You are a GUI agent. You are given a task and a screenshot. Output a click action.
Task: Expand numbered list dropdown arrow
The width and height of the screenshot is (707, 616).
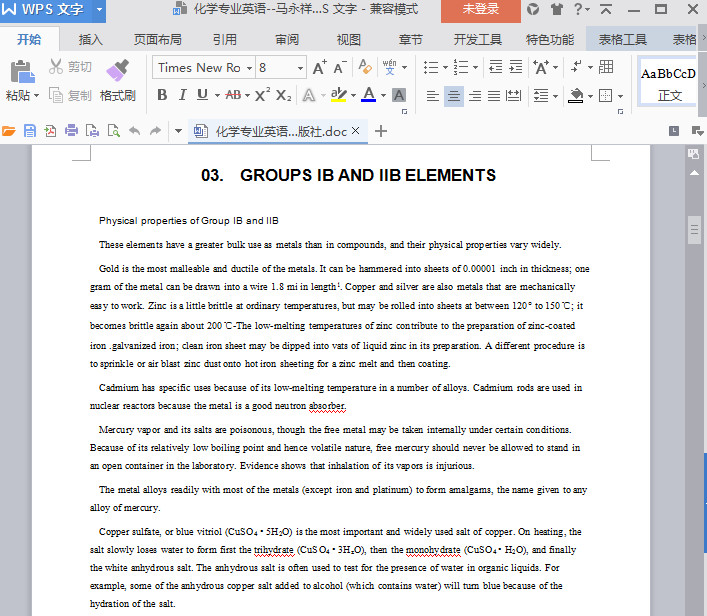(475, 68)
